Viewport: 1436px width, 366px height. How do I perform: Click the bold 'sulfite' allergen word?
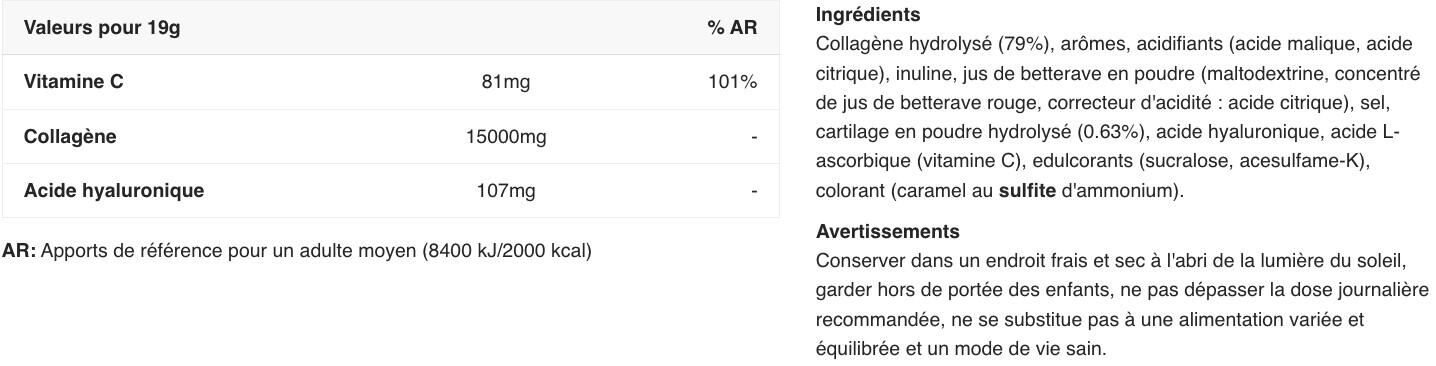[1027, 191]
